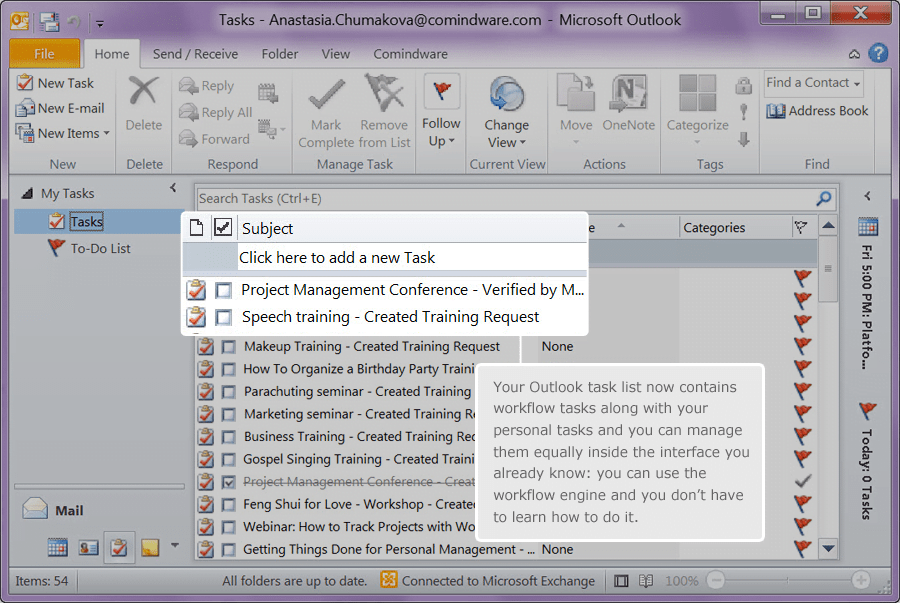Open Find a Contact search box

(810, 83)
